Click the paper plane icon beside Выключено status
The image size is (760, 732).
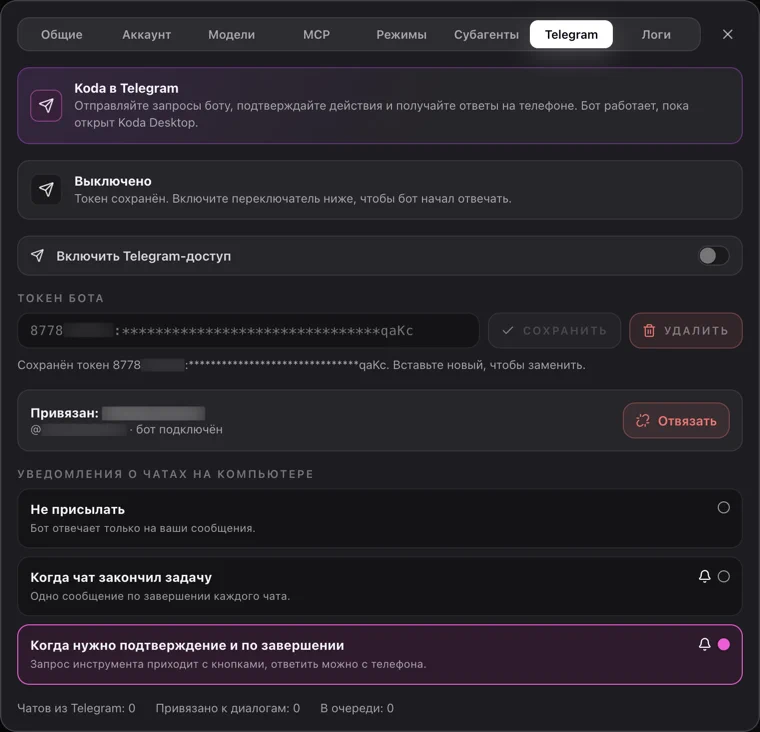[46, 189]
